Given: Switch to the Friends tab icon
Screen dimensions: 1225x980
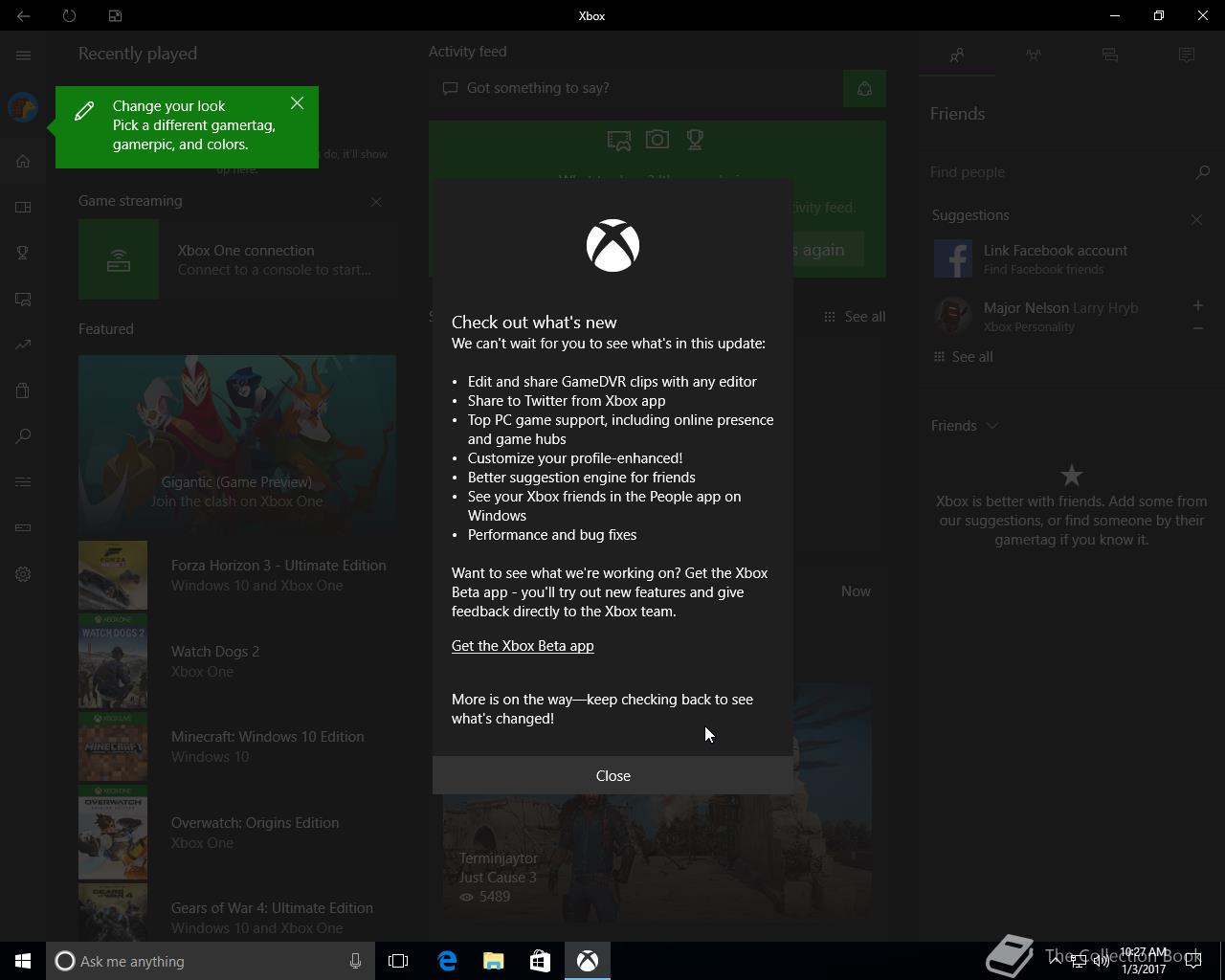Looking at the screenshot, I should coord(957,56).
